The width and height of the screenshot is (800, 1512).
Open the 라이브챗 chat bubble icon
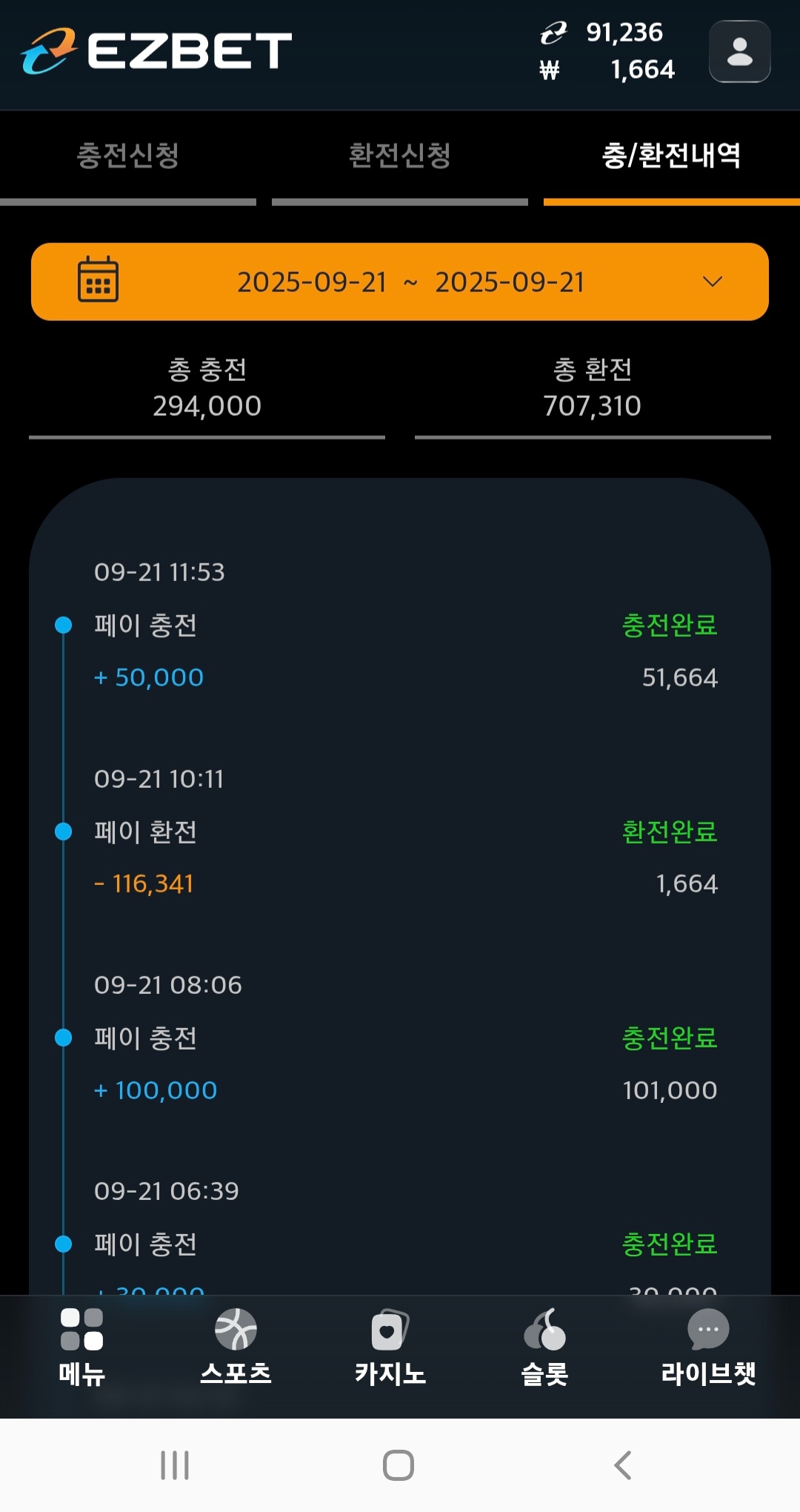point(708,1330)
